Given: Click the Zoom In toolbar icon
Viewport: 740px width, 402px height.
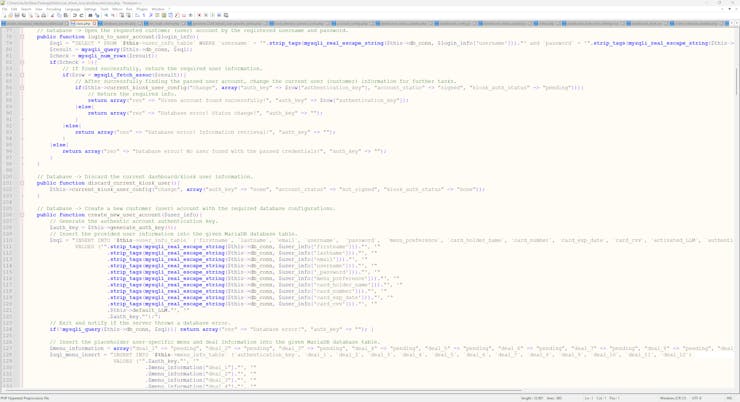Looking at the screenshot, I should pos(107,15).
